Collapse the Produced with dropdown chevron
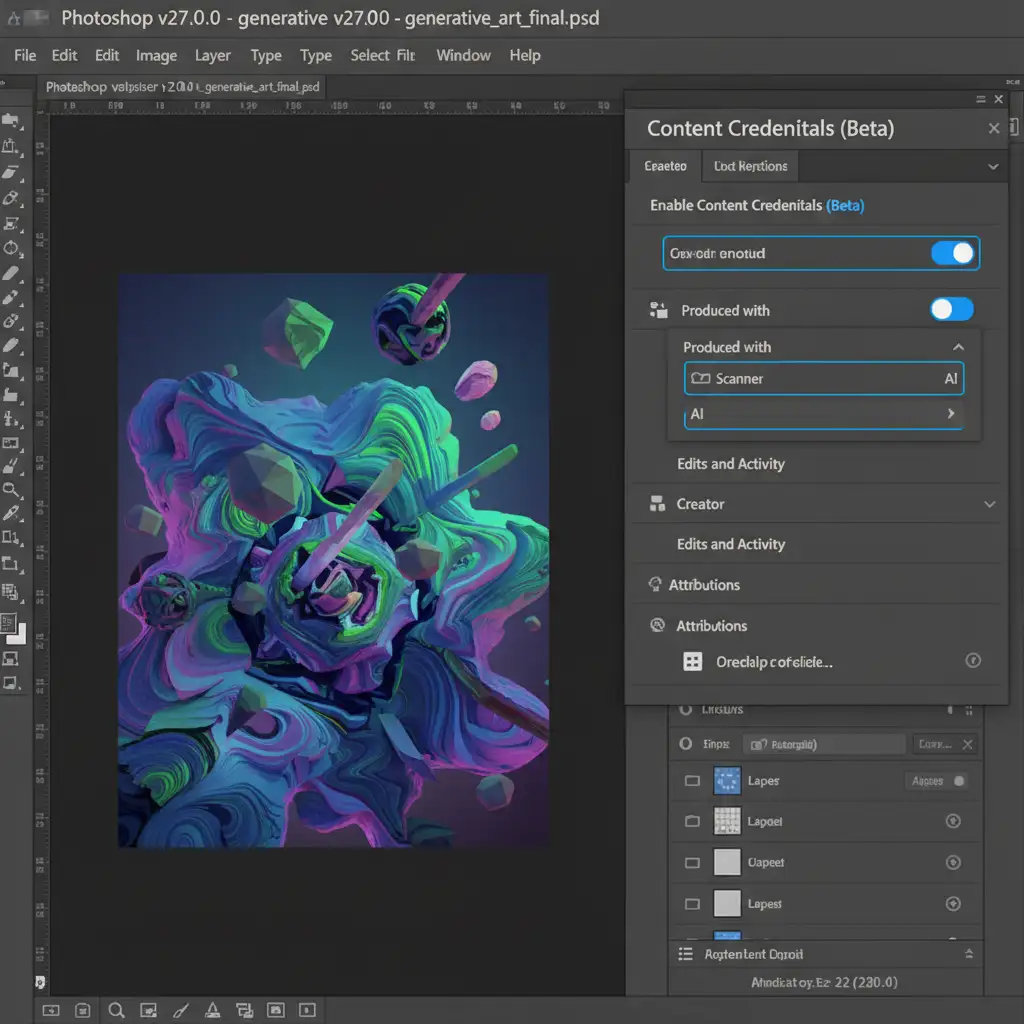 pos(958,347)
